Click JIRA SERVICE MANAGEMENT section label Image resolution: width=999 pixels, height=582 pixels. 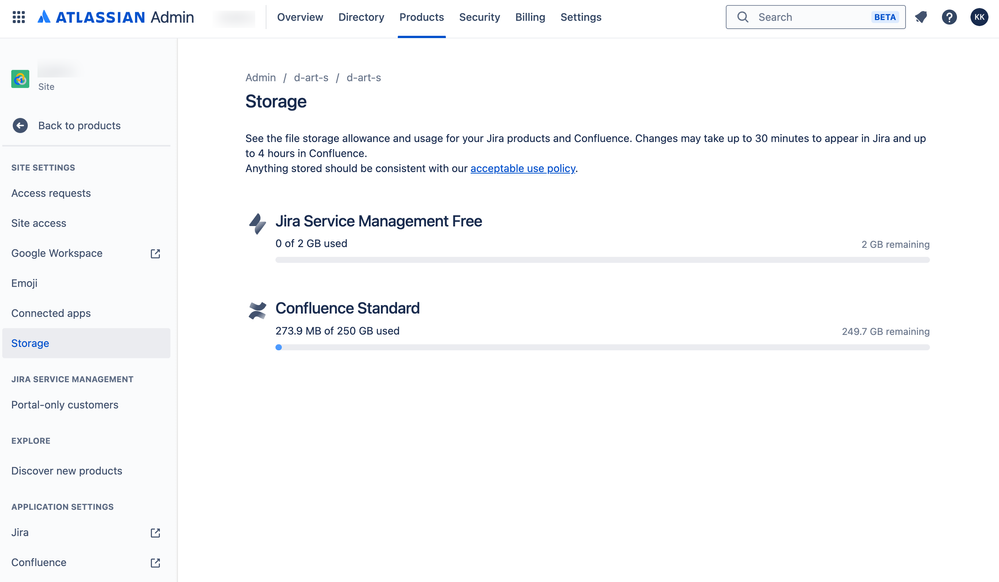point(73,379)
